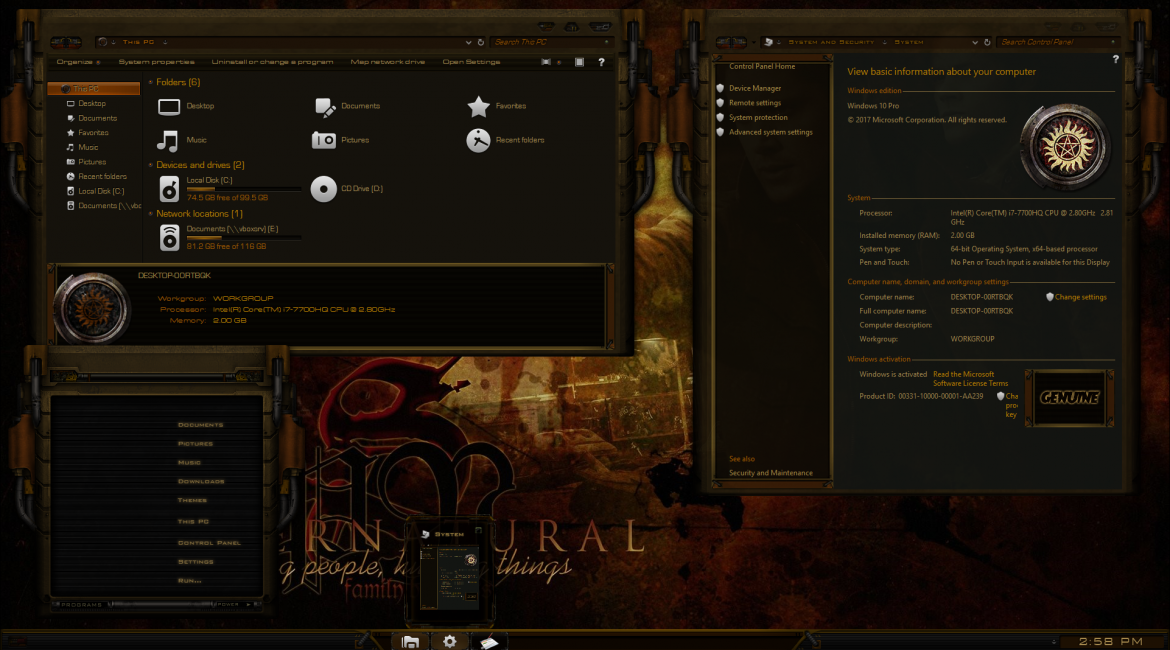This screenshot has width=1170, height=650.
Task: Choose Run... in the Start menu
Action: [190, 581]
